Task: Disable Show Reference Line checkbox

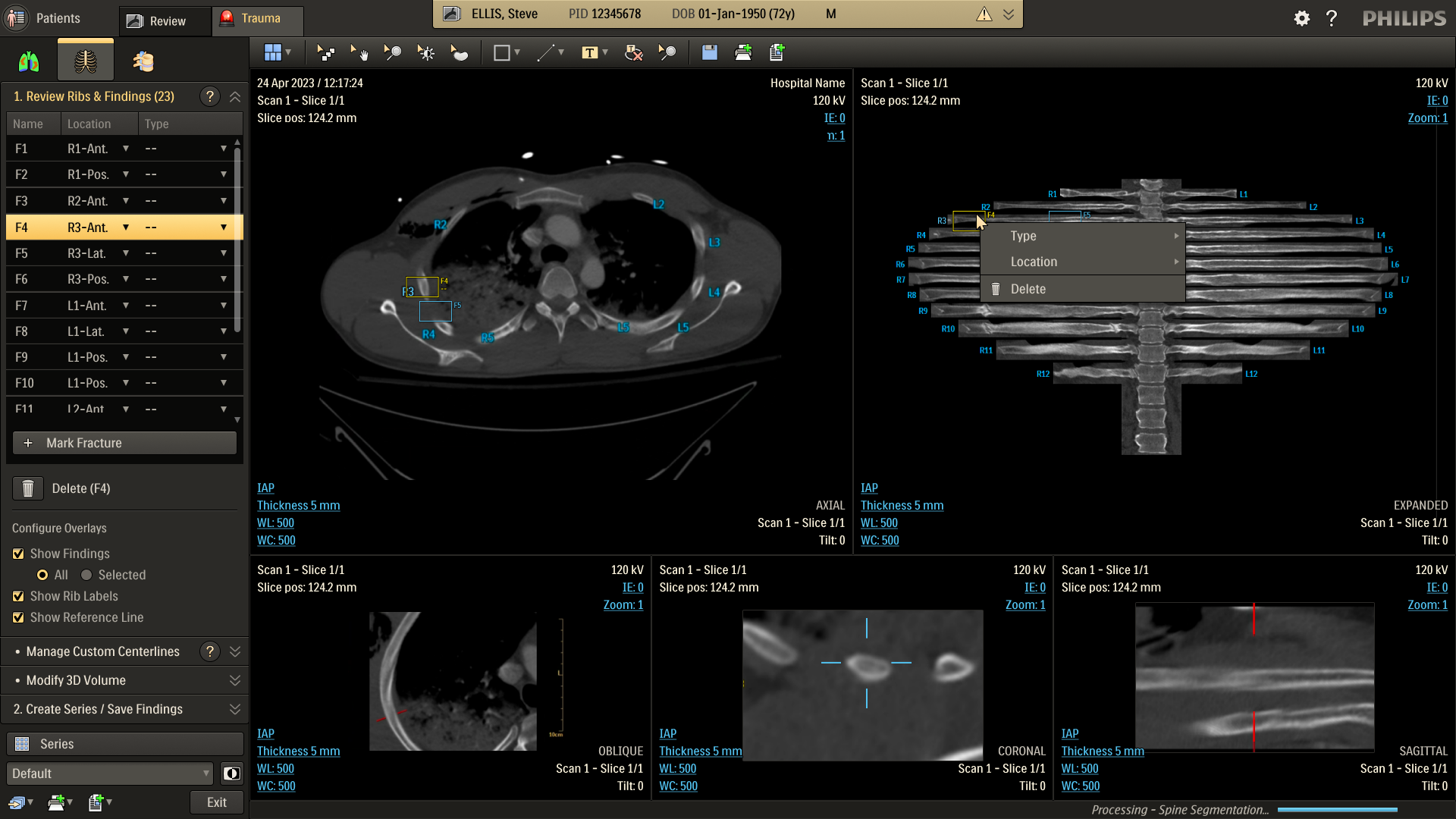Action: [18, 617]
